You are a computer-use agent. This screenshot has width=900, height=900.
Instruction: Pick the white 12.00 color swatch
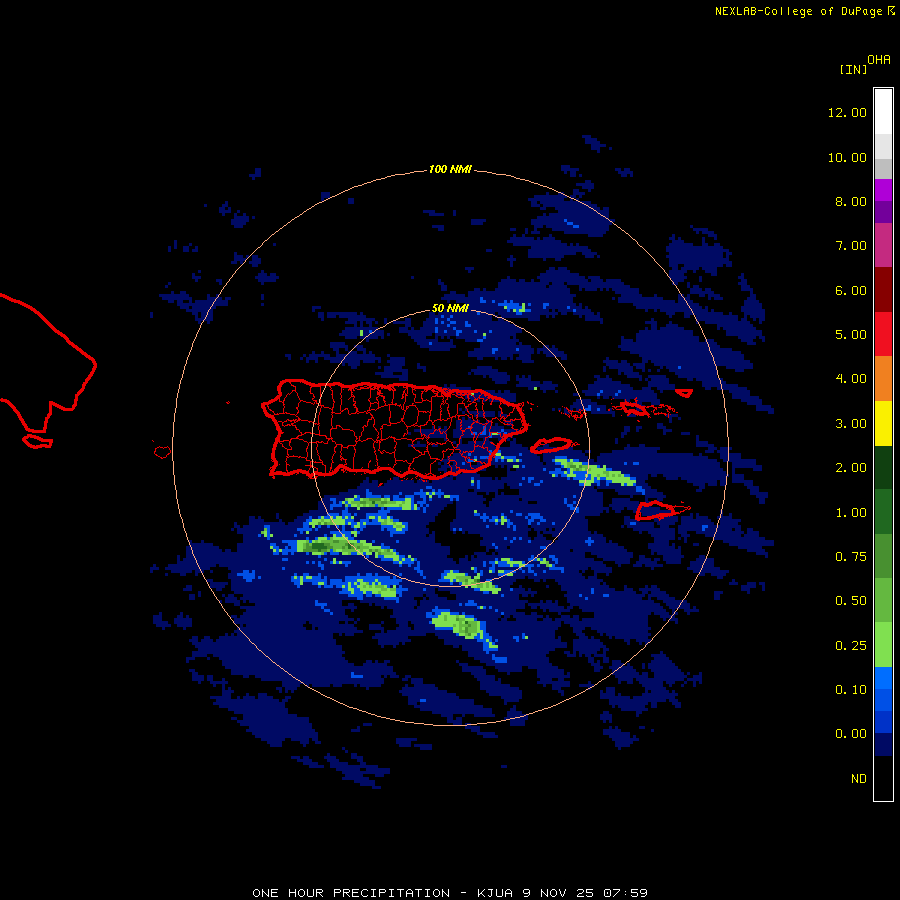[x=883, y=111]
